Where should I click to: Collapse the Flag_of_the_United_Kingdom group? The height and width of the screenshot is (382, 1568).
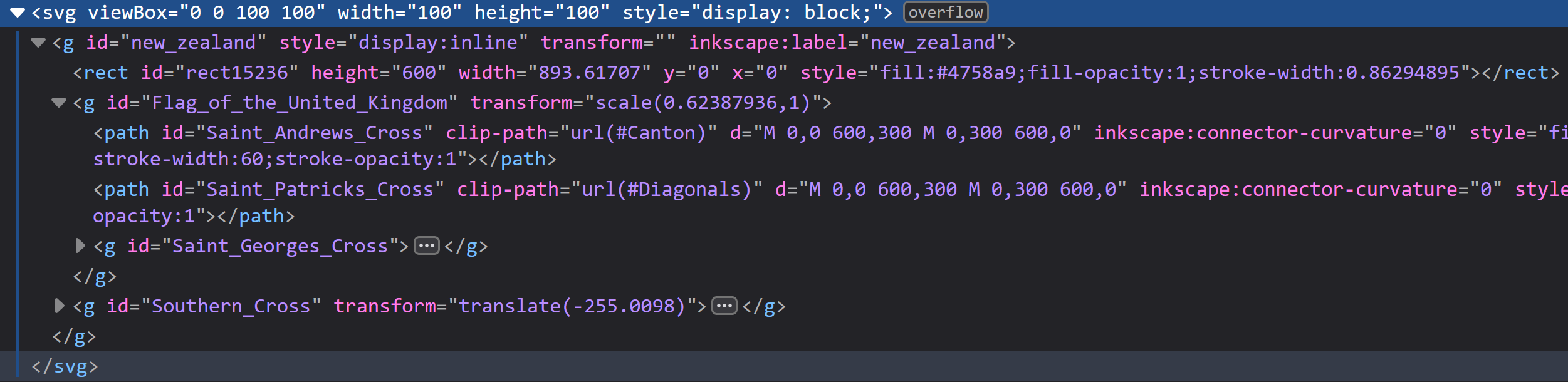tap(59, 103)
